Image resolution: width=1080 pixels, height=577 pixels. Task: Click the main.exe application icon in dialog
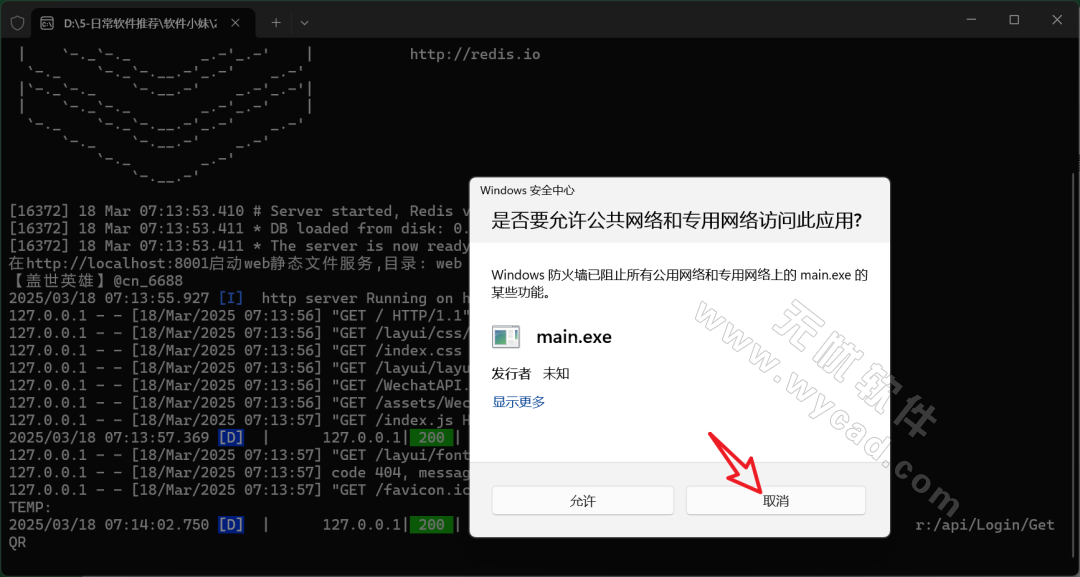pos(506,337)
